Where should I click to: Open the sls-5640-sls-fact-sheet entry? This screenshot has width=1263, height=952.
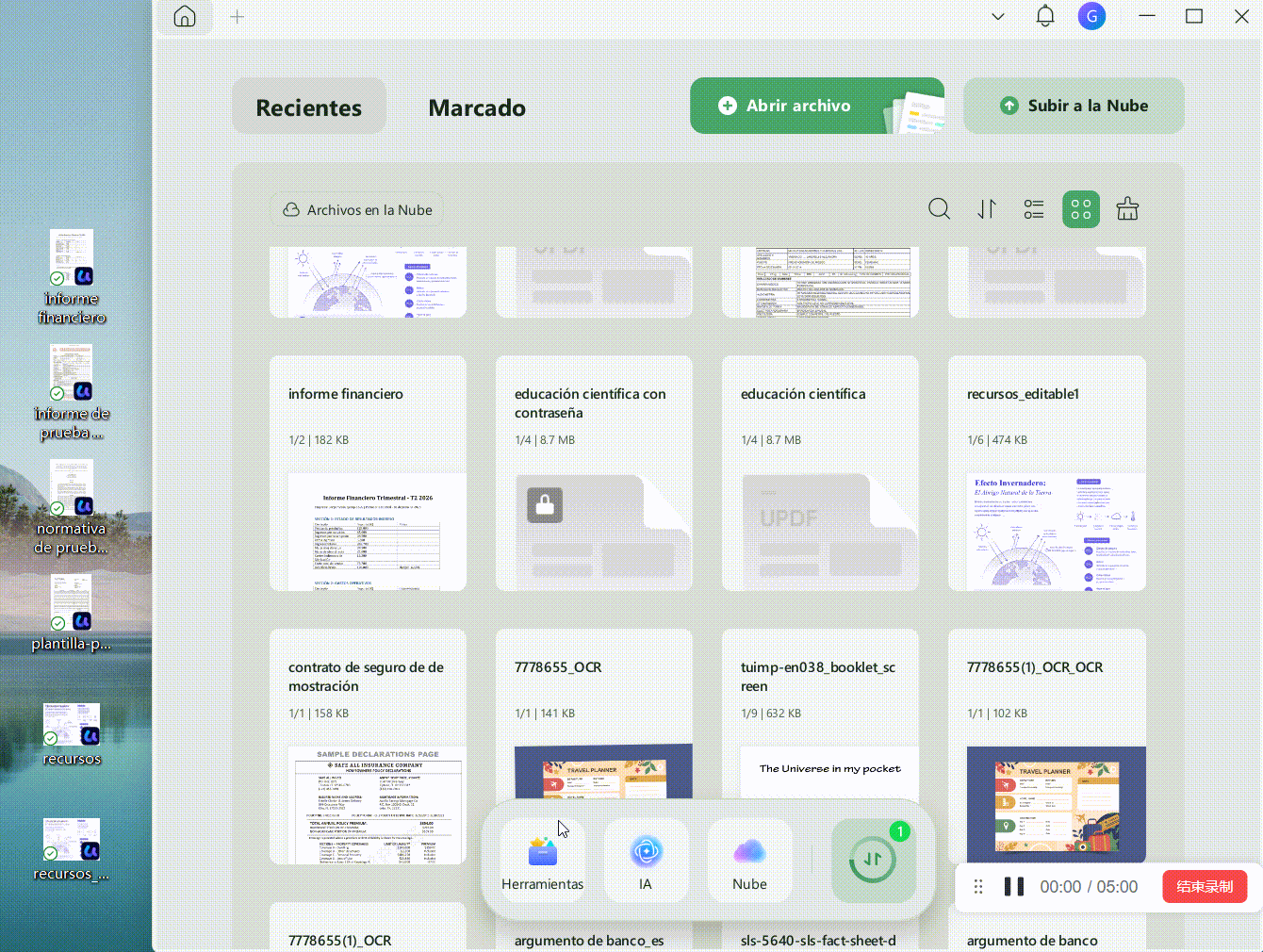click(x=820, y=940)
